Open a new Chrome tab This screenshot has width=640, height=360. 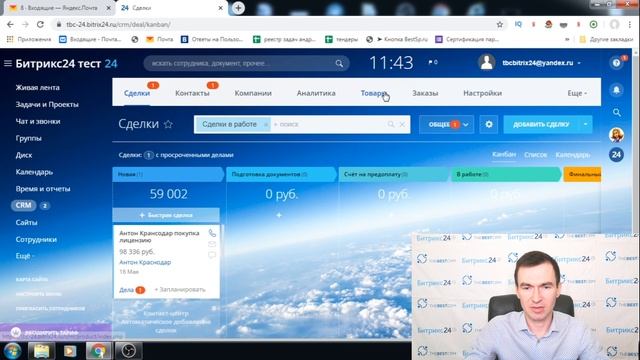point(238,8)
